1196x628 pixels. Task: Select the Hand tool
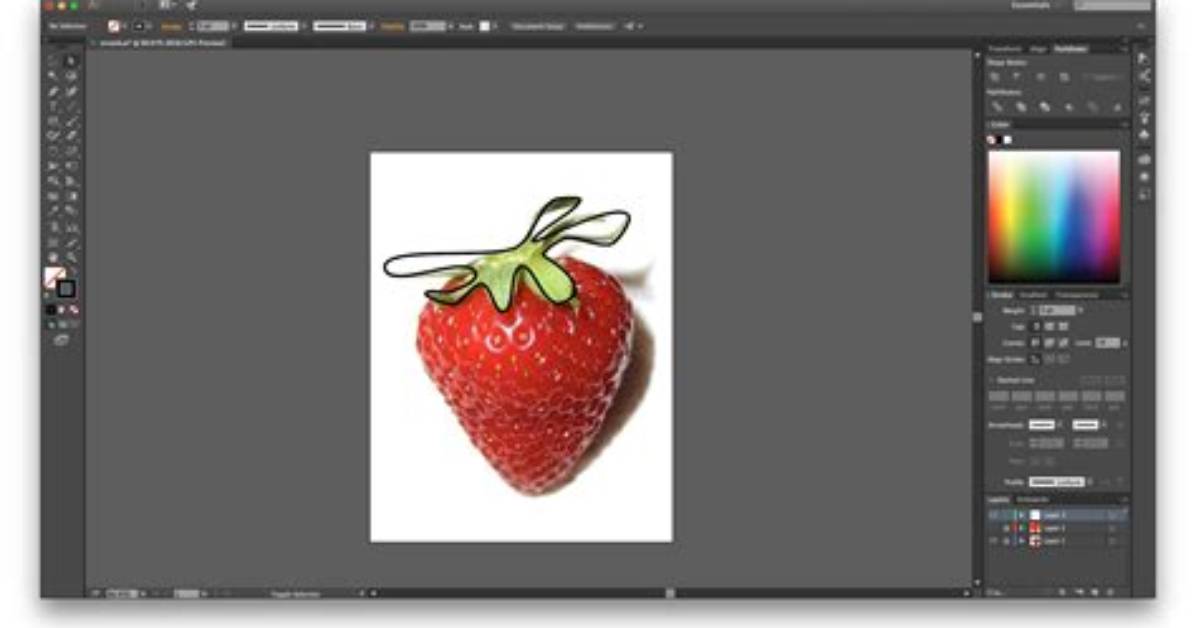click(53, 257)
